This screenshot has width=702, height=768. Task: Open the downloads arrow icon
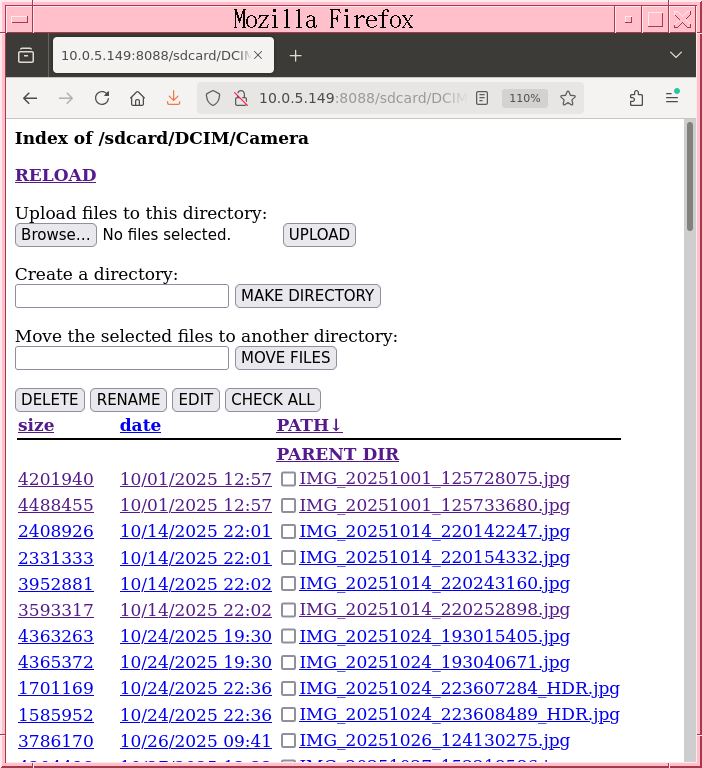click(173, 98)
